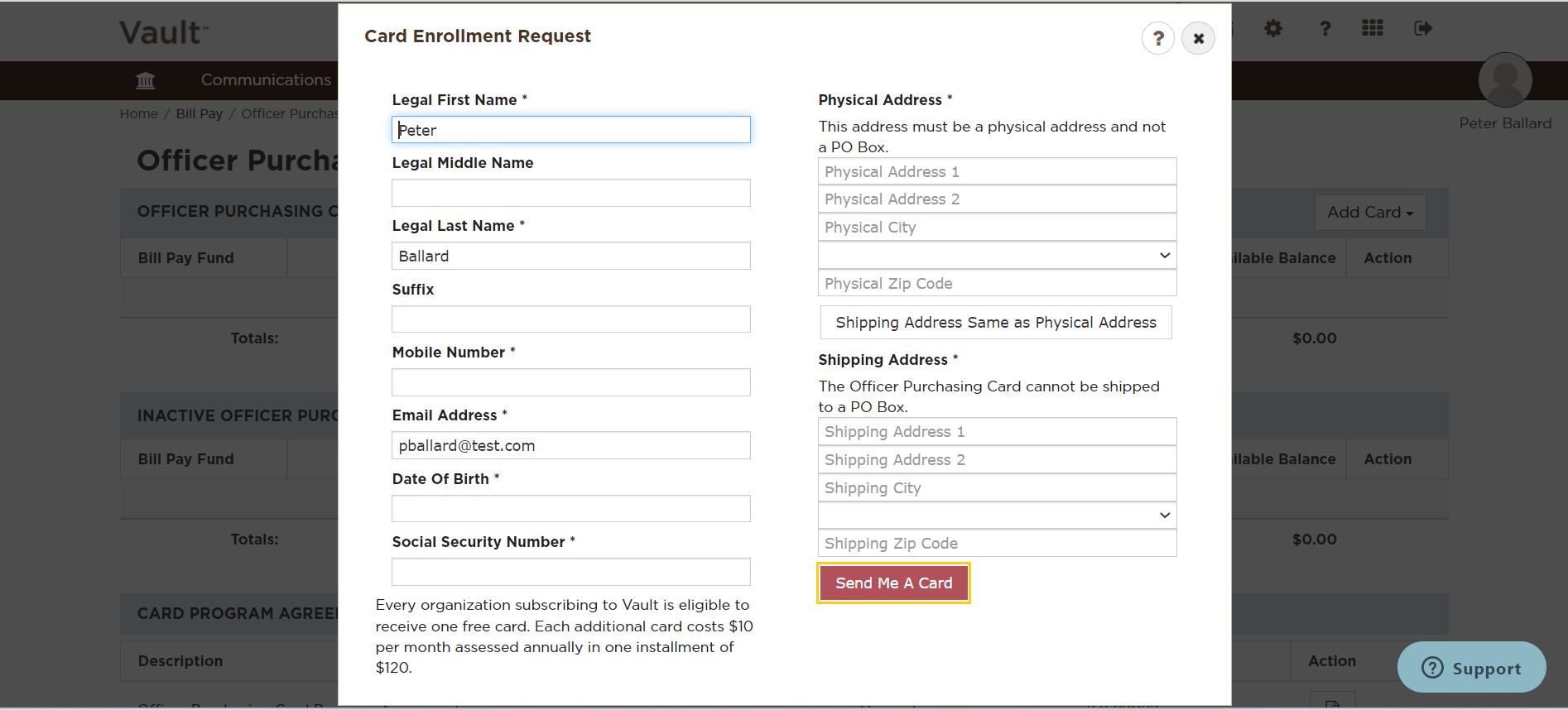The width and height of the screenshot is (1568, 710).
Task: Click the help question mark in dialog header
Action: (1157, 38)
